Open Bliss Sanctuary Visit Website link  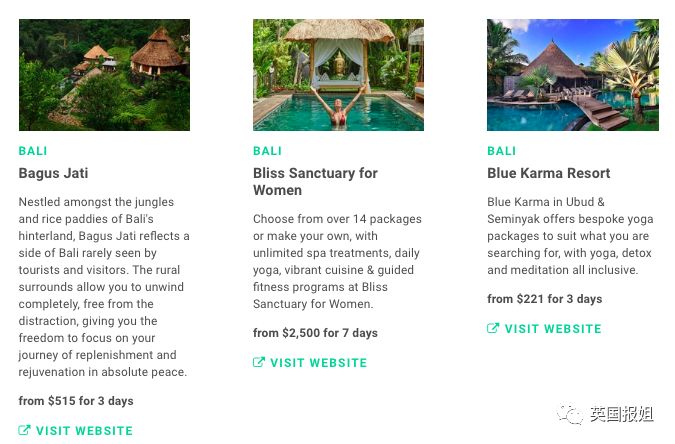310,362
